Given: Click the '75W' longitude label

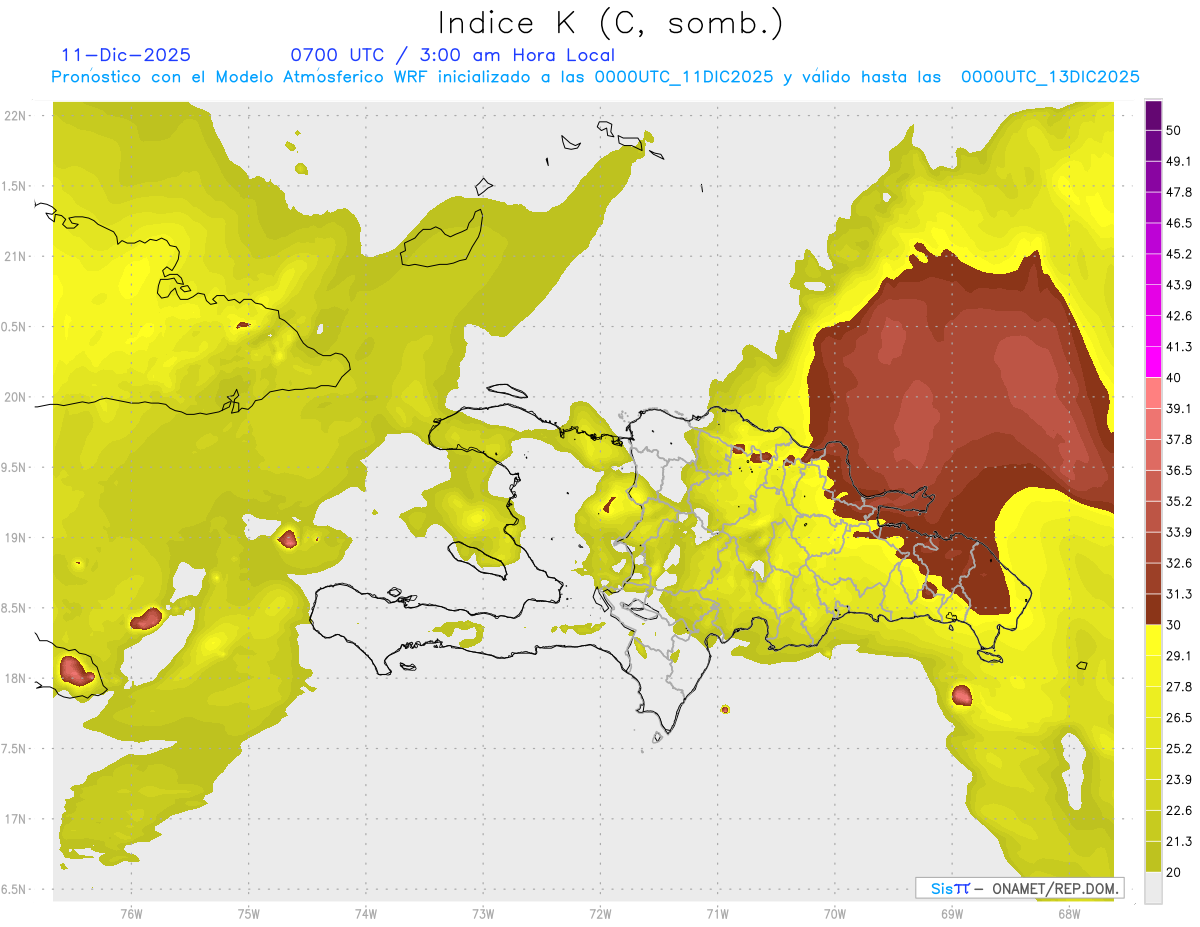Looking at the screenshot, I should pyautogui.click(x=248, y=914).
